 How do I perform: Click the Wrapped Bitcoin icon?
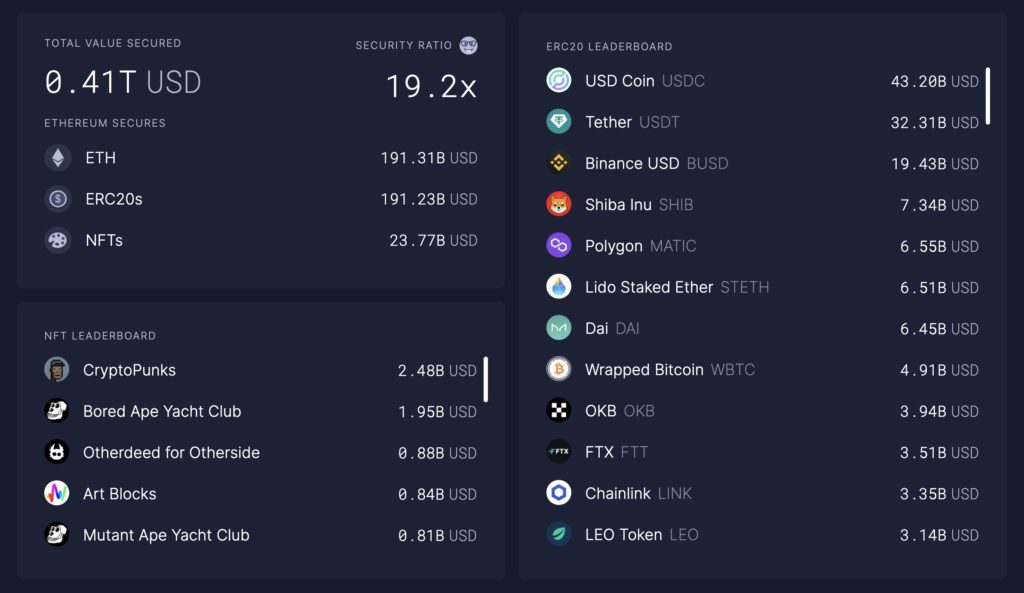click(558, 369)
